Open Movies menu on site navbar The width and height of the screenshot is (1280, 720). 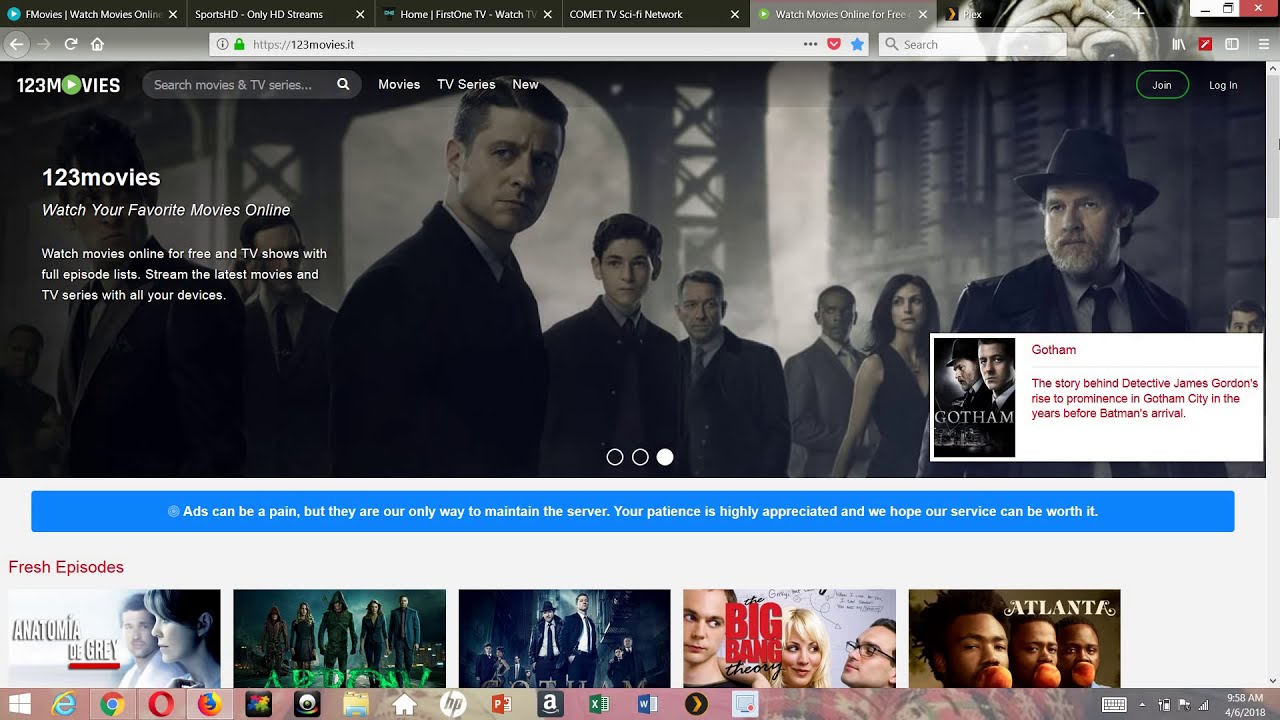click(399, 85)
